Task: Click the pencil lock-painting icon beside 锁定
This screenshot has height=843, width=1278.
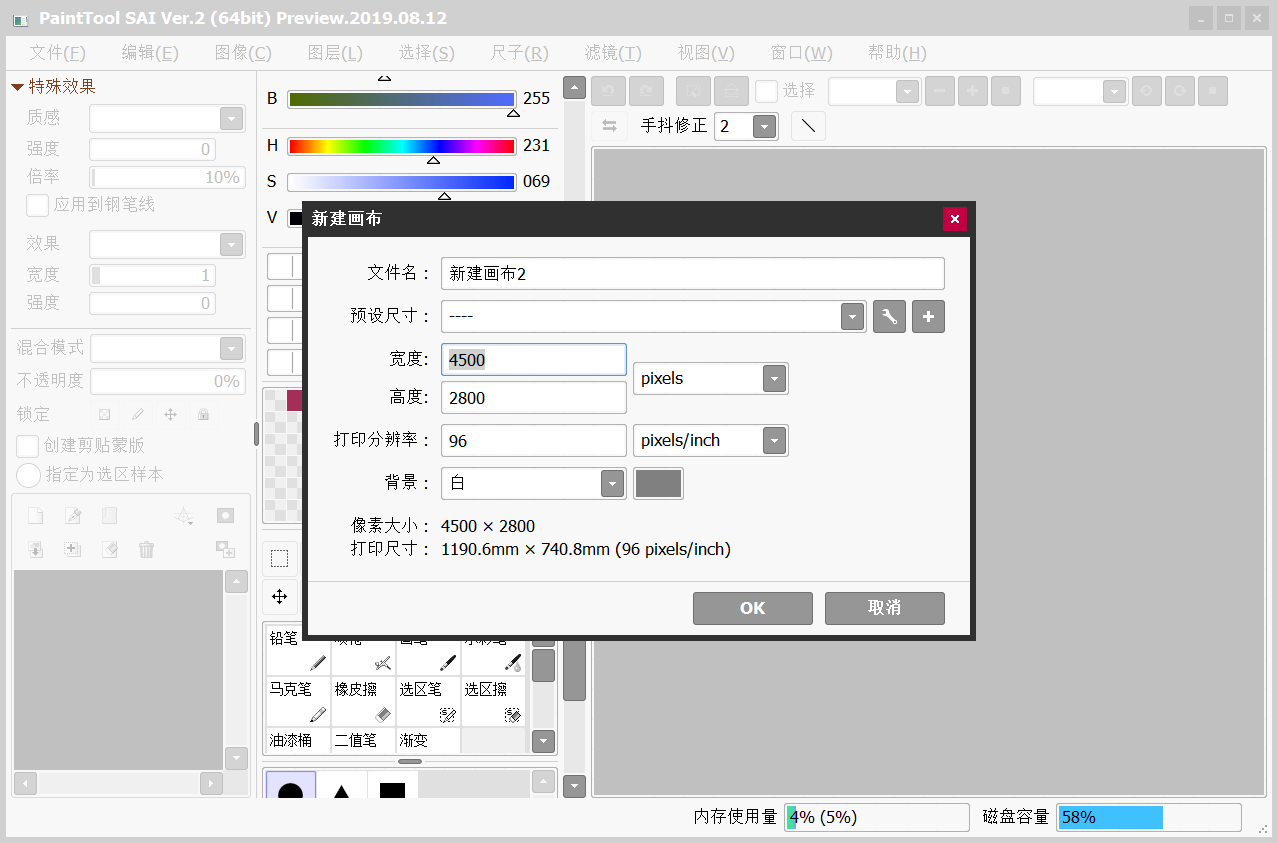Action: (137, 414)
